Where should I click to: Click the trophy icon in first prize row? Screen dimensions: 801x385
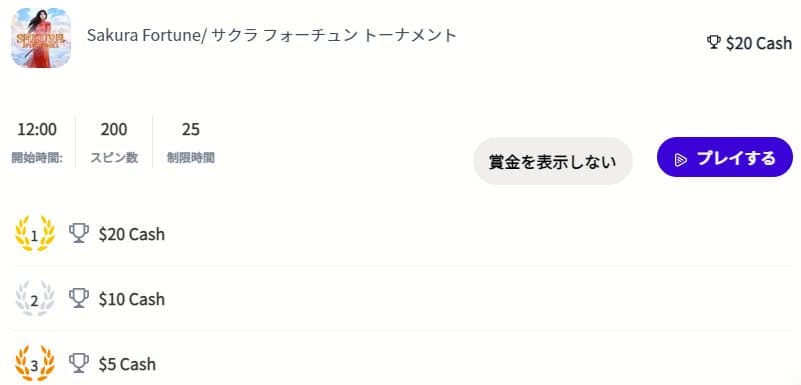(x=79, y=233)
